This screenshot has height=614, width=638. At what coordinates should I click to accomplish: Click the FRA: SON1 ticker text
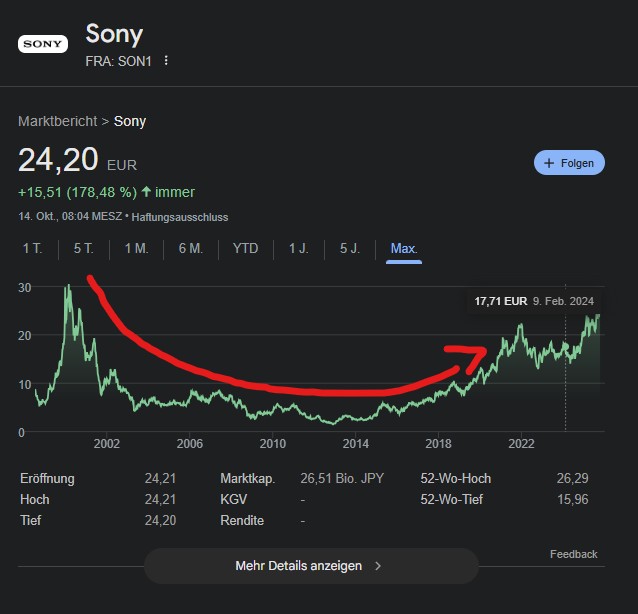(118, 61)
